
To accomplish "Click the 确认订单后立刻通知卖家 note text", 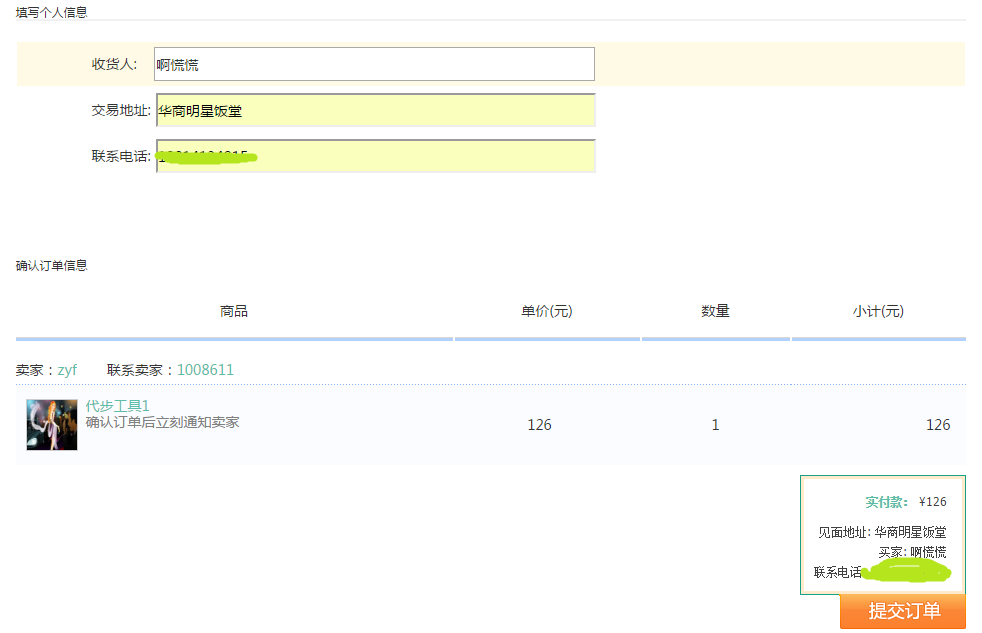I will pos(162,423).
